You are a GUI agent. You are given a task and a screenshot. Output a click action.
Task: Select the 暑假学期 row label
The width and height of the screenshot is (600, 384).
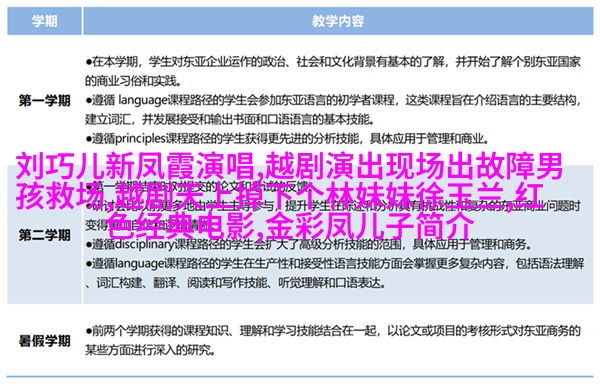tap(44, 340)
